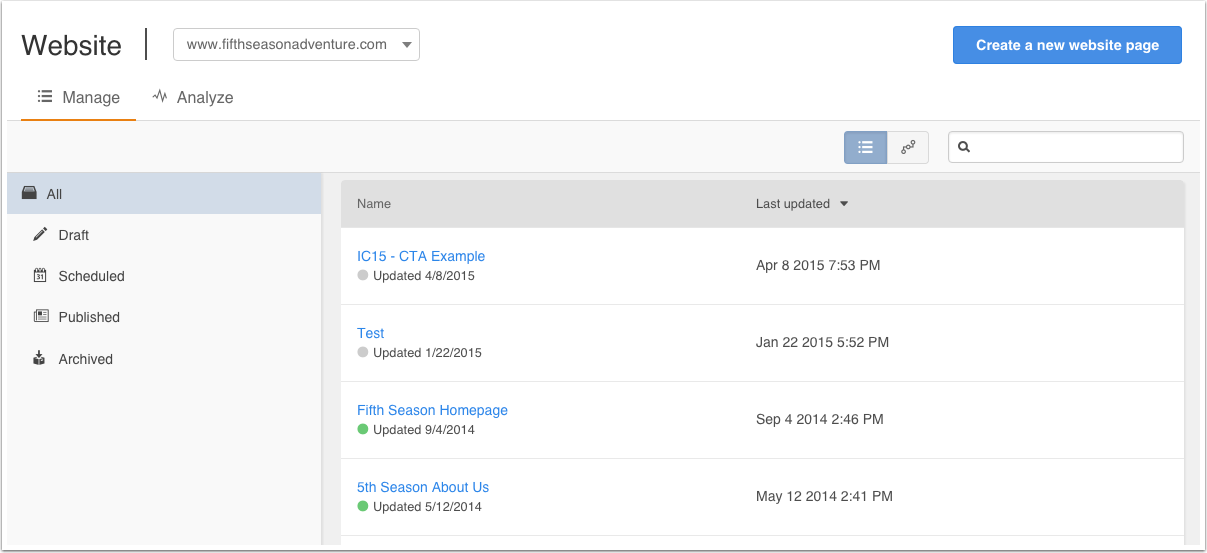The image size is (1207, 553).
Task: Switch to tree structure view toggle
Action: [x=908, y=147]
